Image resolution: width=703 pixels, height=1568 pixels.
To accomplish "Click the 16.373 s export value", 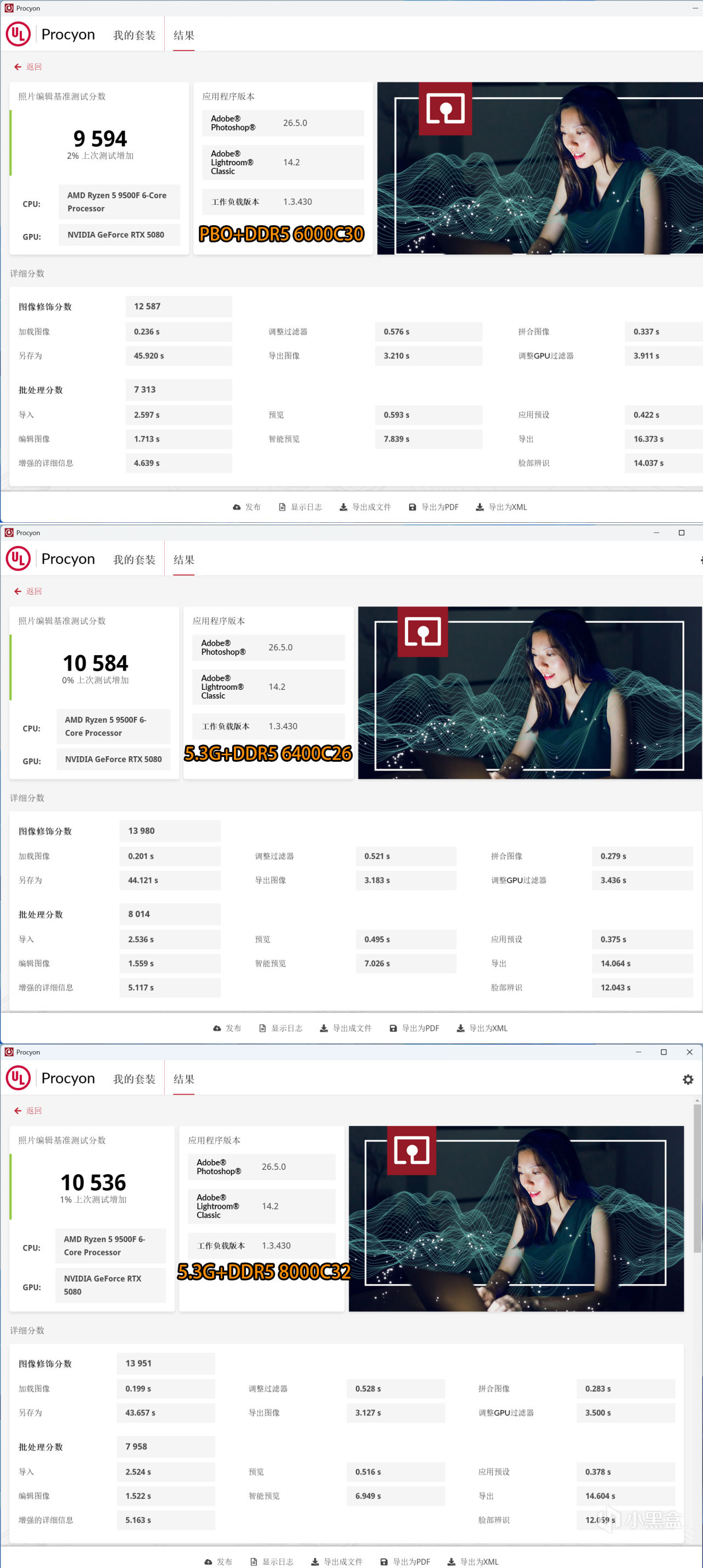I will pos(663,439).
